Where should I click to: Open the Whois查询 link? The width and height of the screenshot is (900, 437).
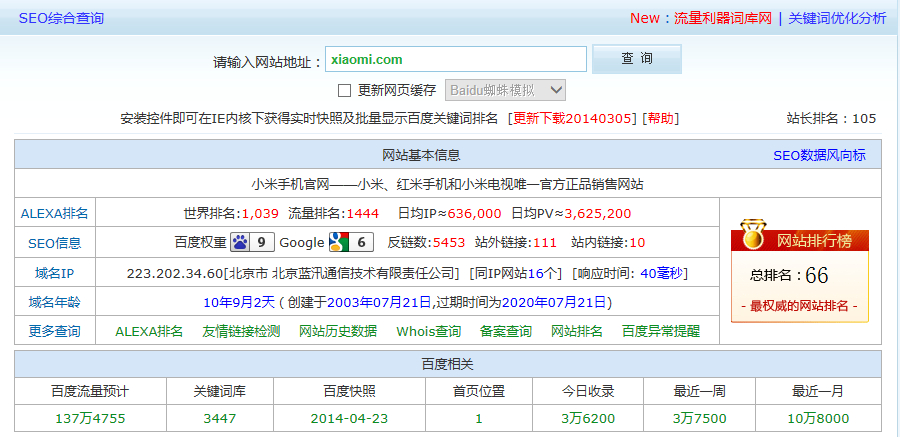(428, 331)
